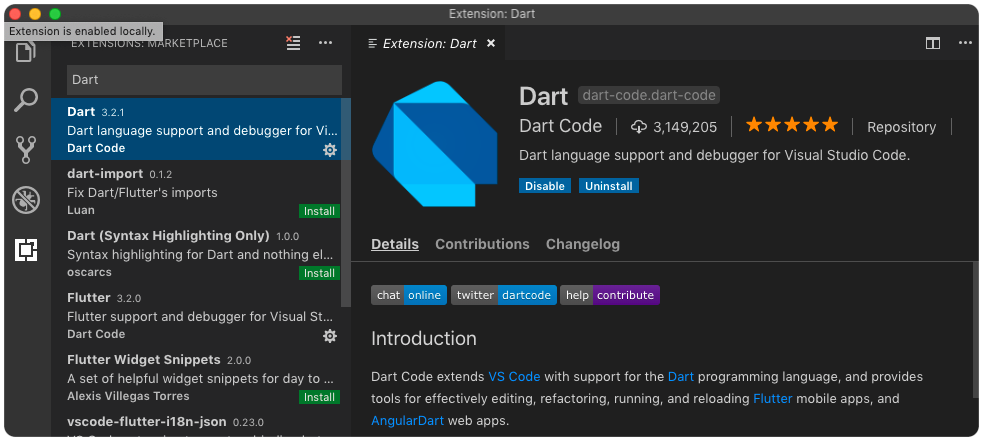This screenshot has height=441, width=983.
Task: Open manage gear for Dart extension
Action: coord(330,150)
